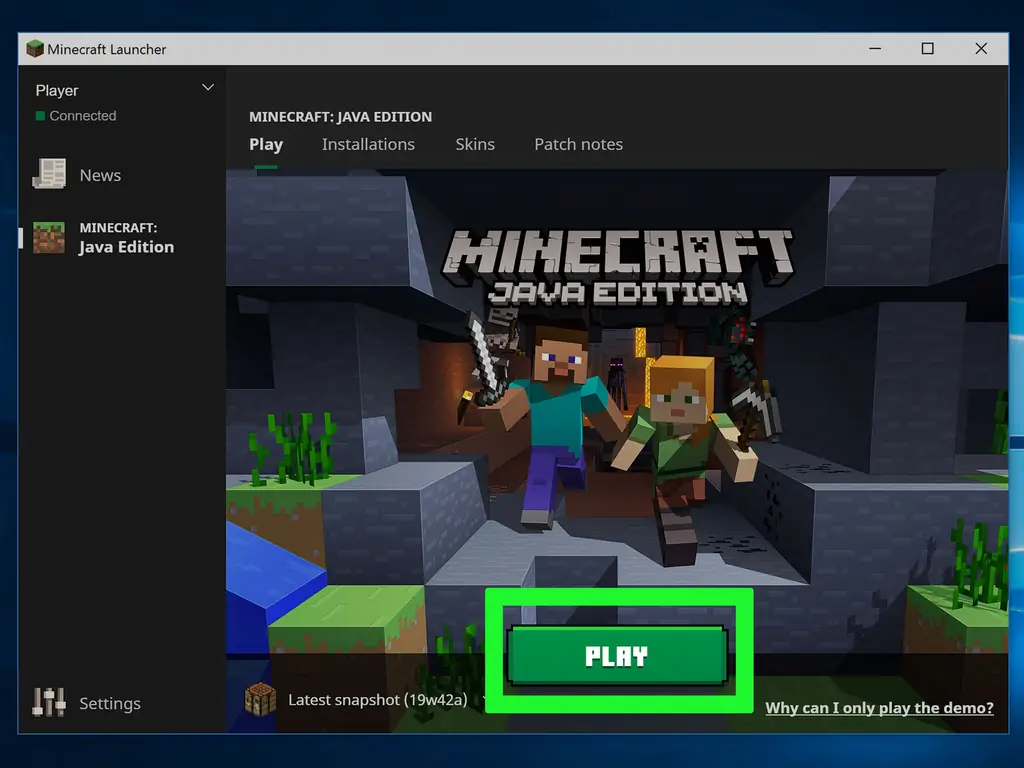Screen dimensions: 1024x768
Task: Launch the game with the PLAY button
Action: [617, 656]
